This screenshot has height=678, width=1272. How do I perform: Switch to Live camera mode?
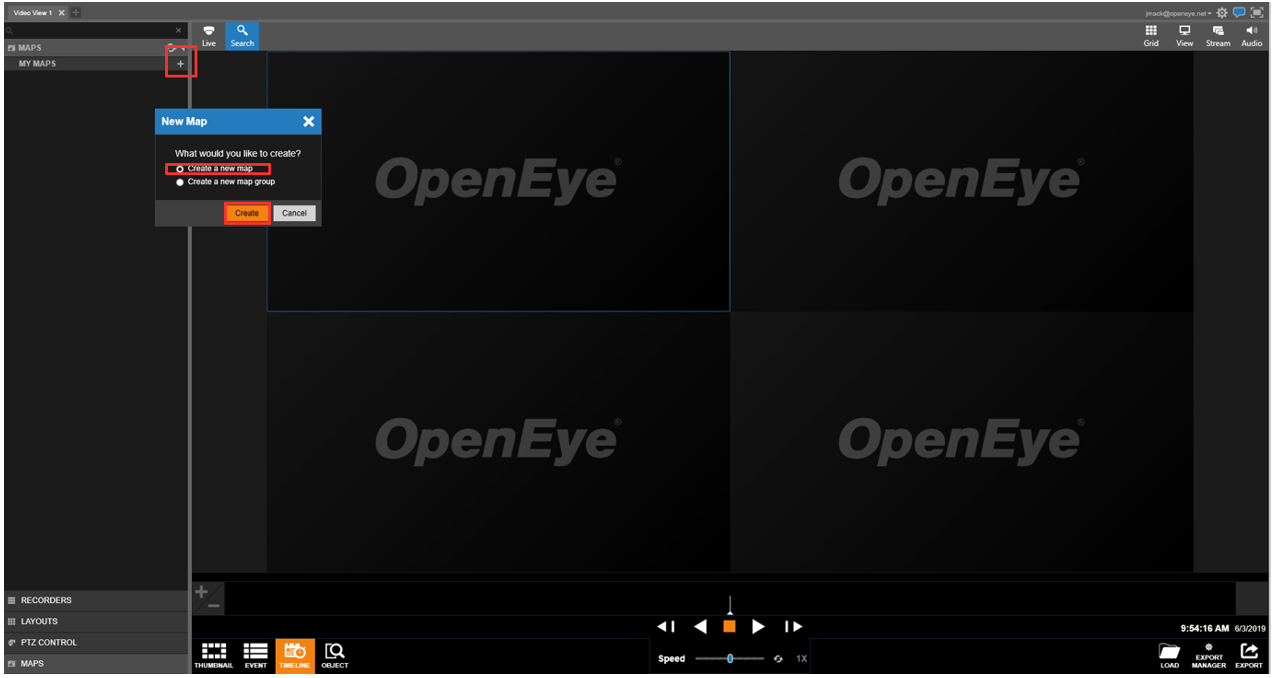(209, 35)
